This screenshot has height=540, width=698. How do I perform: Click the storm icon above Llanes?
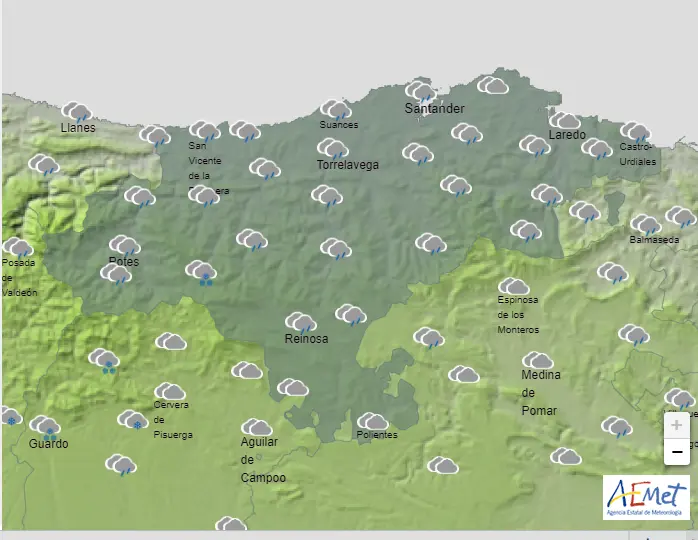pyautogui.click(x=77, y=111)
